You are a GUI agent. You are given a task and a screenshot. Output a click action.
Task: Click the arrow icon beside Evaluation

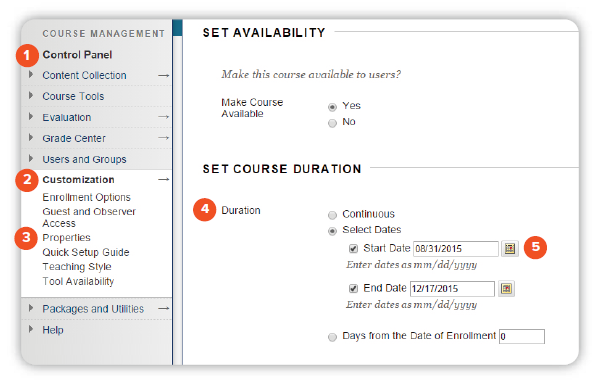click(164, 117)
